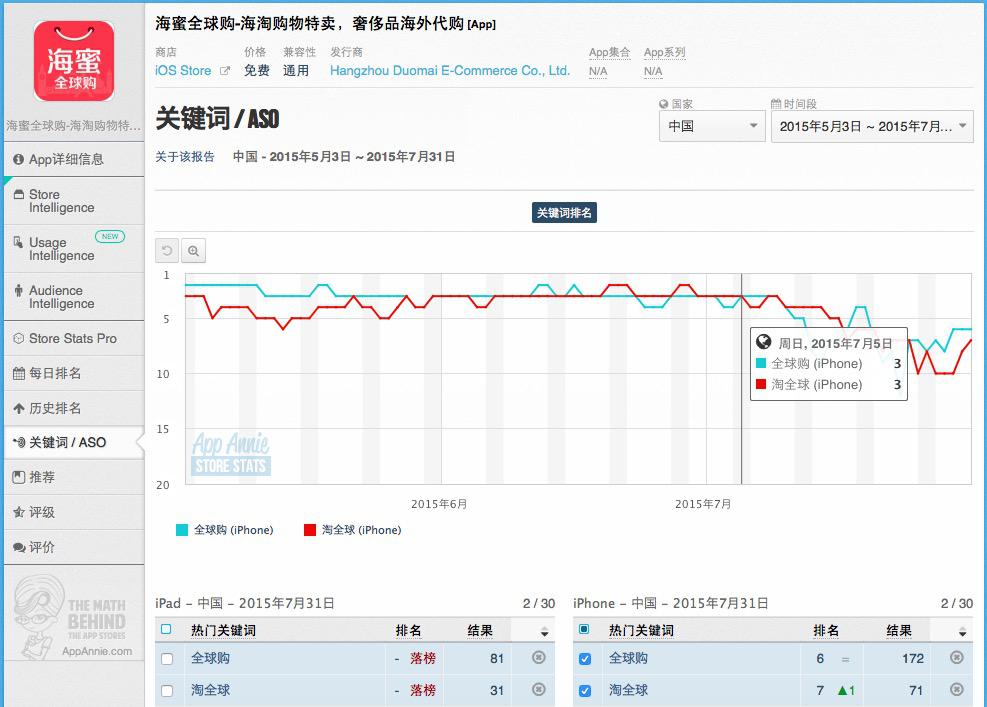Open the 每日排名 daily rankings page

pyautogui.click(x=60, y=374)
